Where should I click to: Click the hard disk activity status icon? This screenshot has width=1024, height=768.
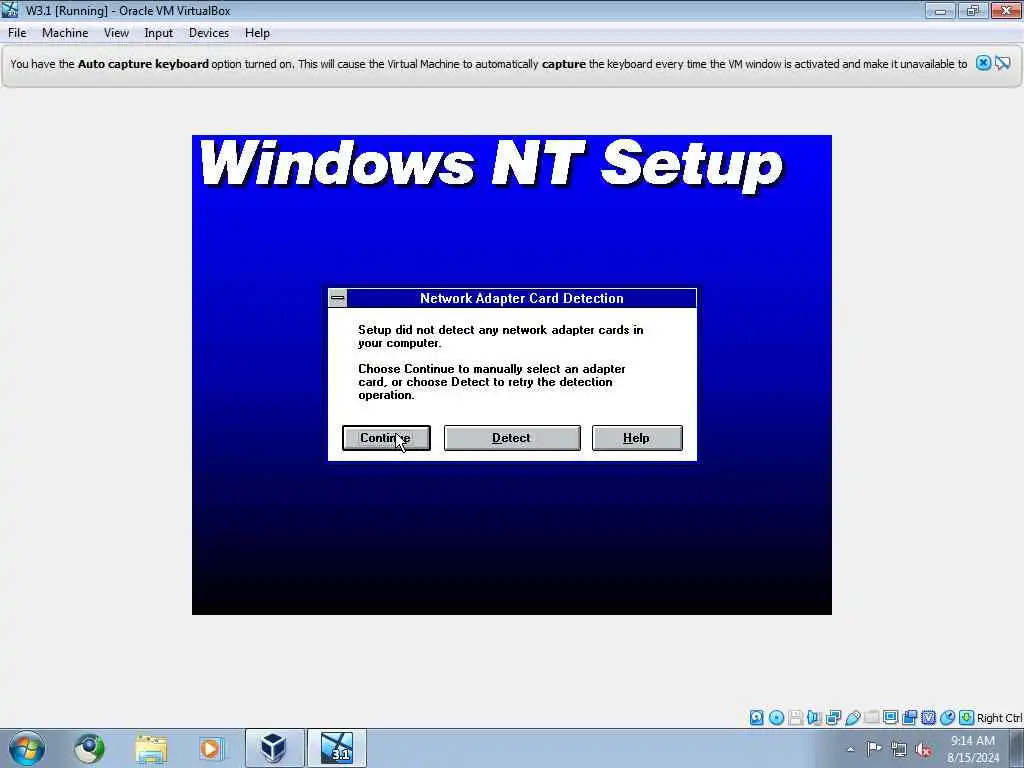[756, 718]
